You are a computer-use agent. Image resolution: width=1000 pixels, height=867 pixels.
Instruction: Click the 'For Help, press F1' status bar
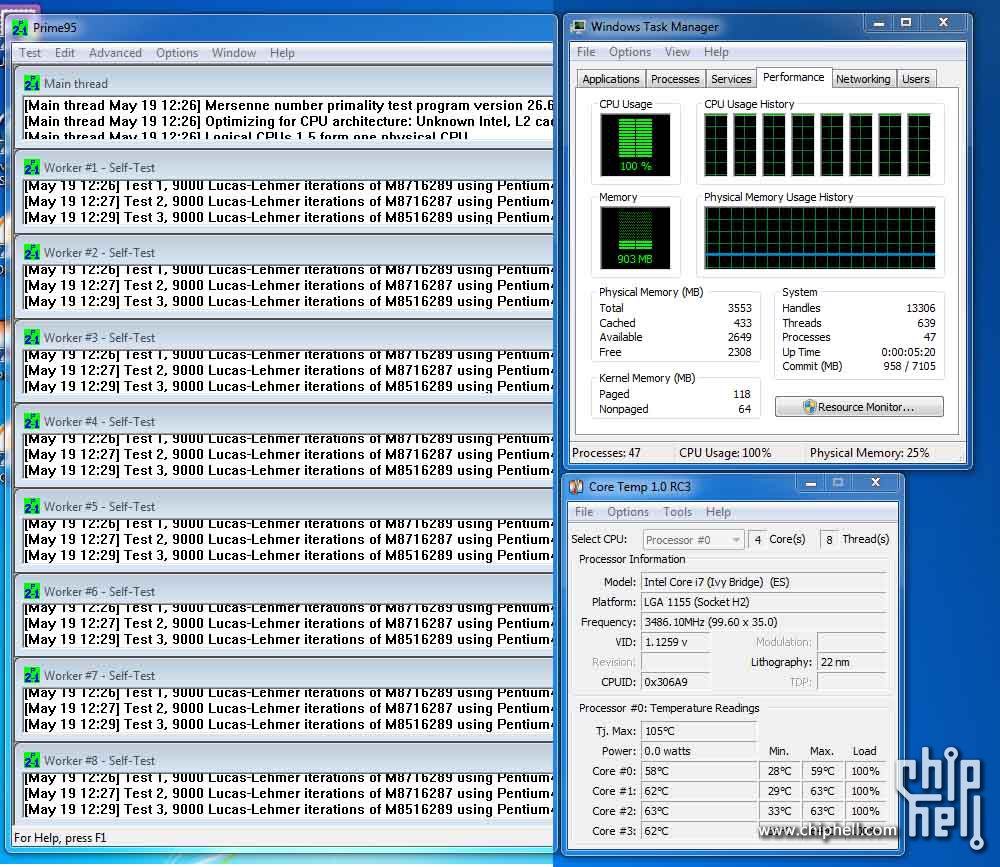(x=60, y=838)
